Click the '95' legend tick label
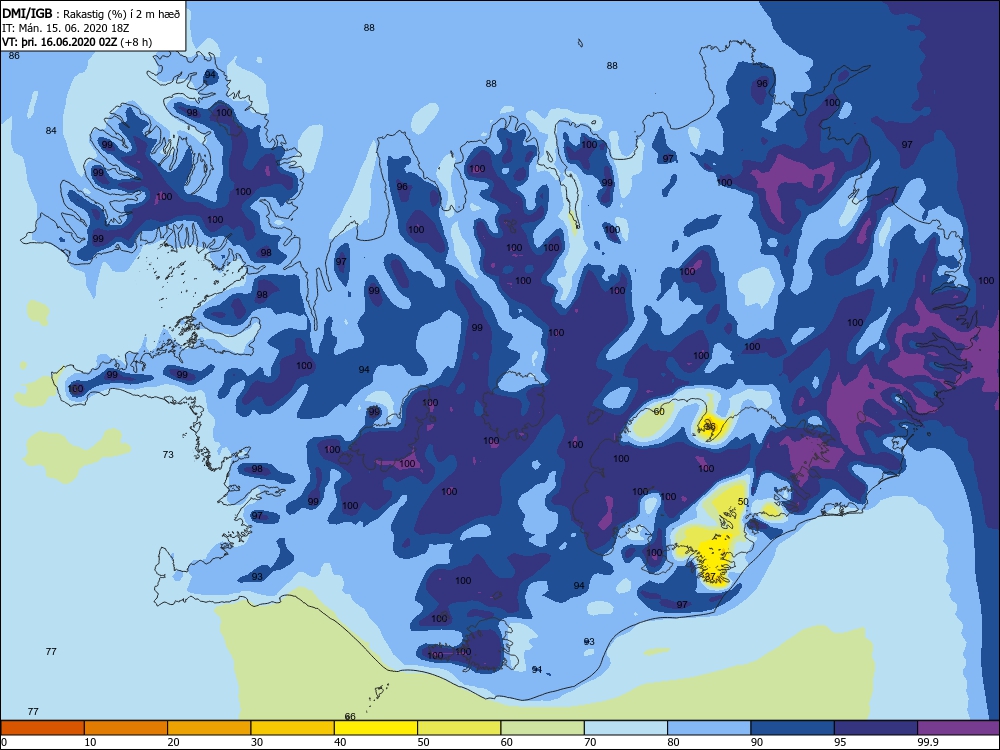Image resolution: width=1000 pixels, height=750 pixels. tap(840, 742)
